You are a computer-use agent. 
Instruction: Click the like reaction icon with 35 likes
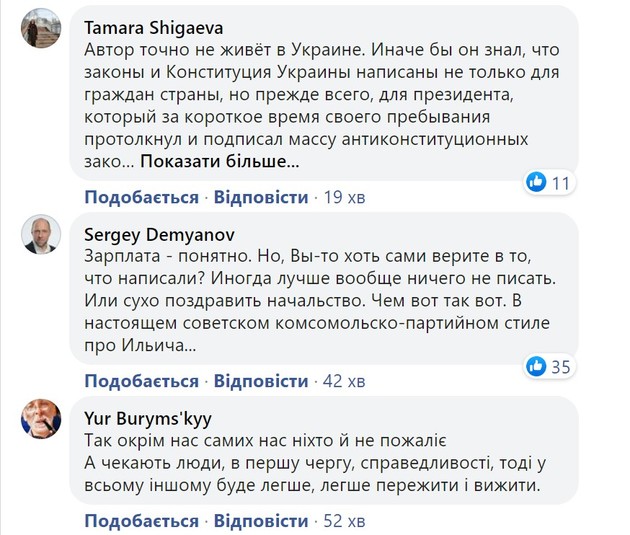click(x=535, y=366)
